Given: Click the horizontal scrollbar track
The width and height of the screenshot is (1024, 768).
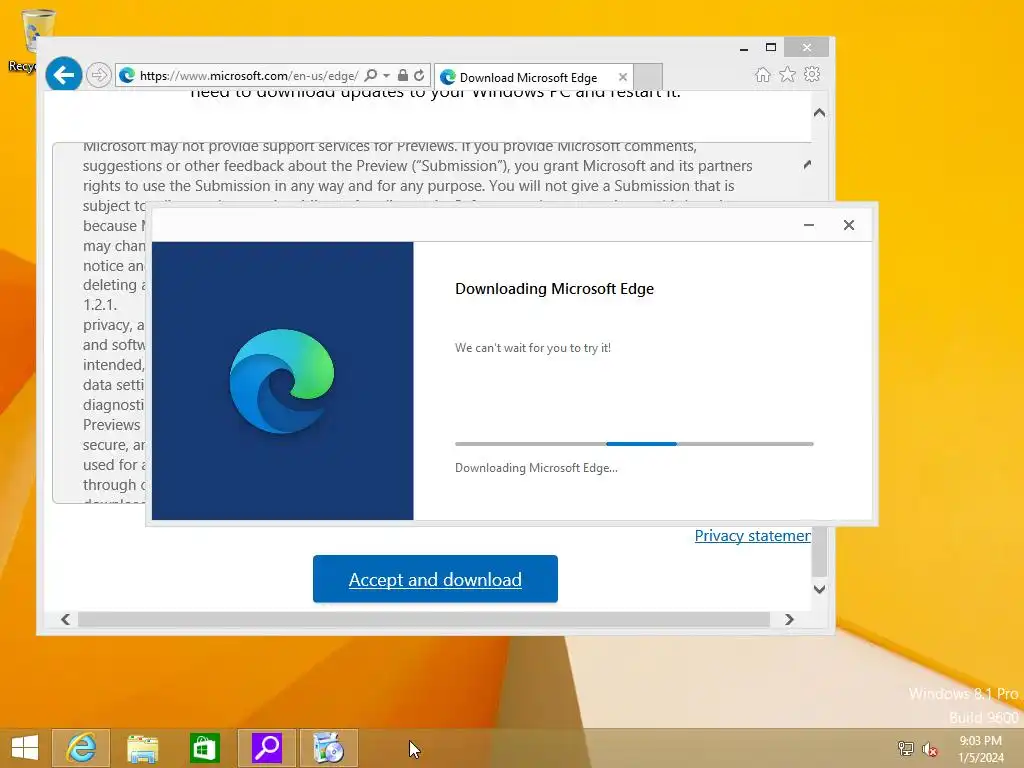Looking at the screenshot, I should [x=424, y=619].
